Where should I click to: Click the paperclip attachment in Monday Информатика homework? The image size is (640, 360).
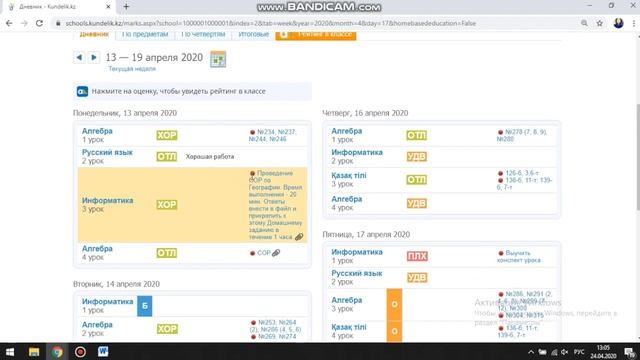pos(299,237)
